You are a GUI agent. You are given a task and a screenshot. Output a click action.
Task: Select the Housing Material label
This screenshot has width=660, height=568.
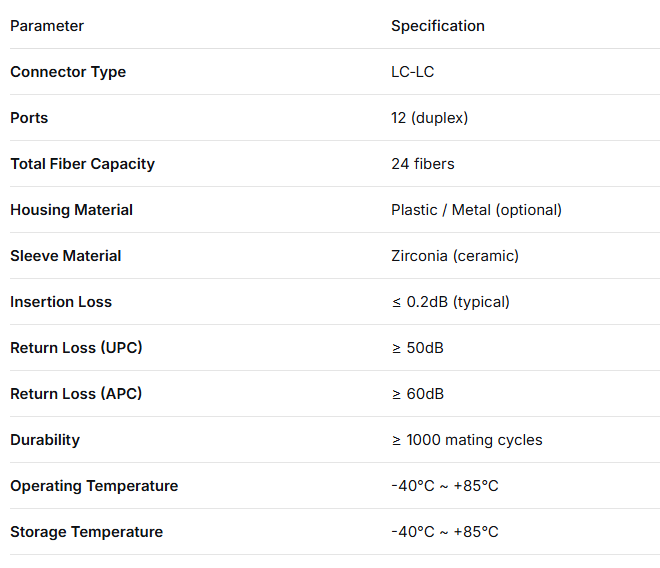pyautogui.click(x=72, y=210)
